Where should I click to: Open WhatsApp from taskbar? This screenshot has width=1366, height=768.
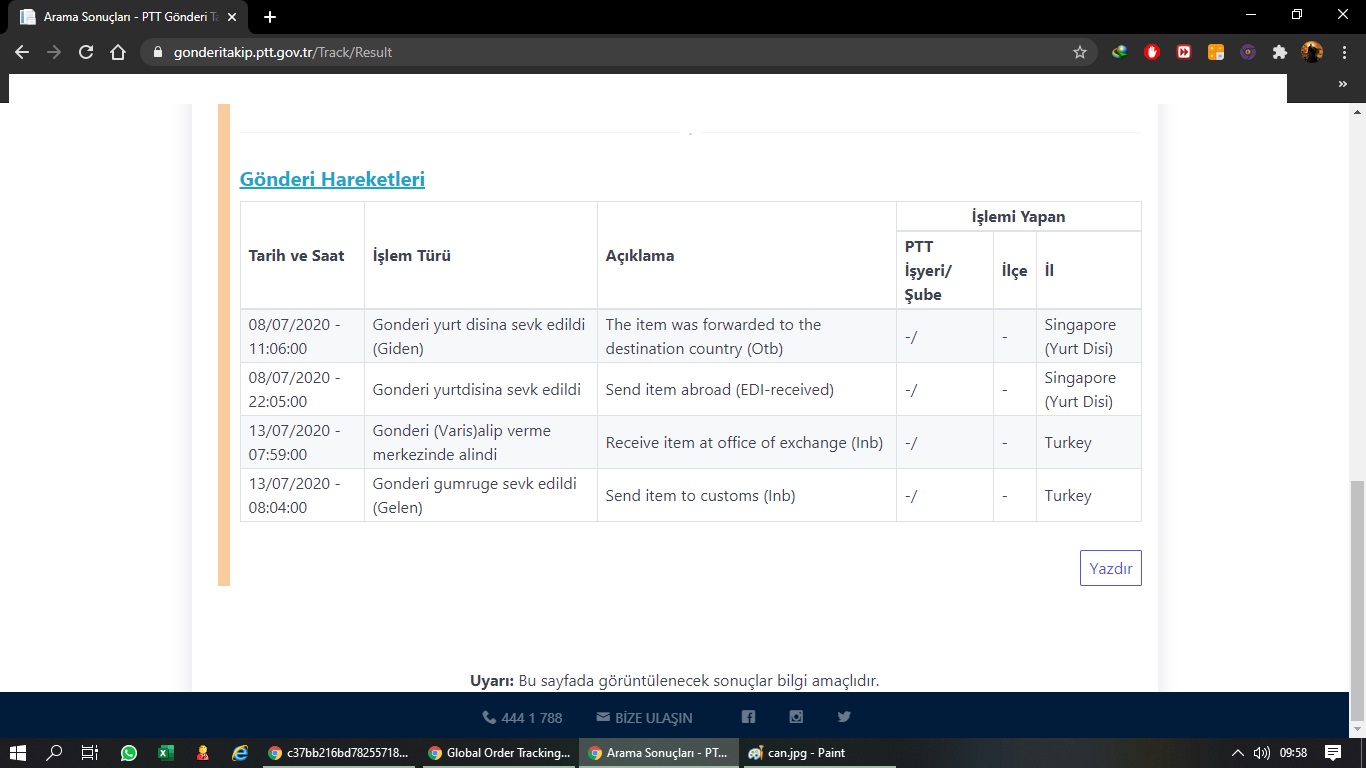129,753
